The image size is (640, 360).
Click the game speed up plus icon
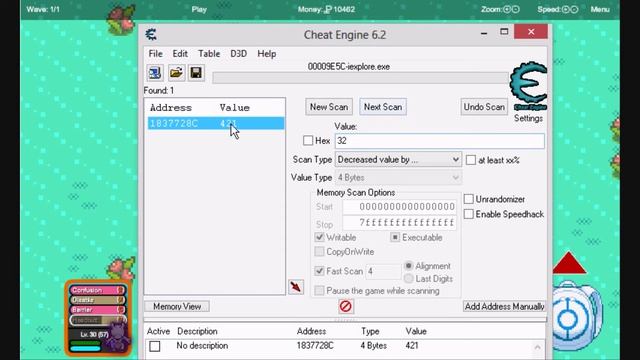click(566, 9)
